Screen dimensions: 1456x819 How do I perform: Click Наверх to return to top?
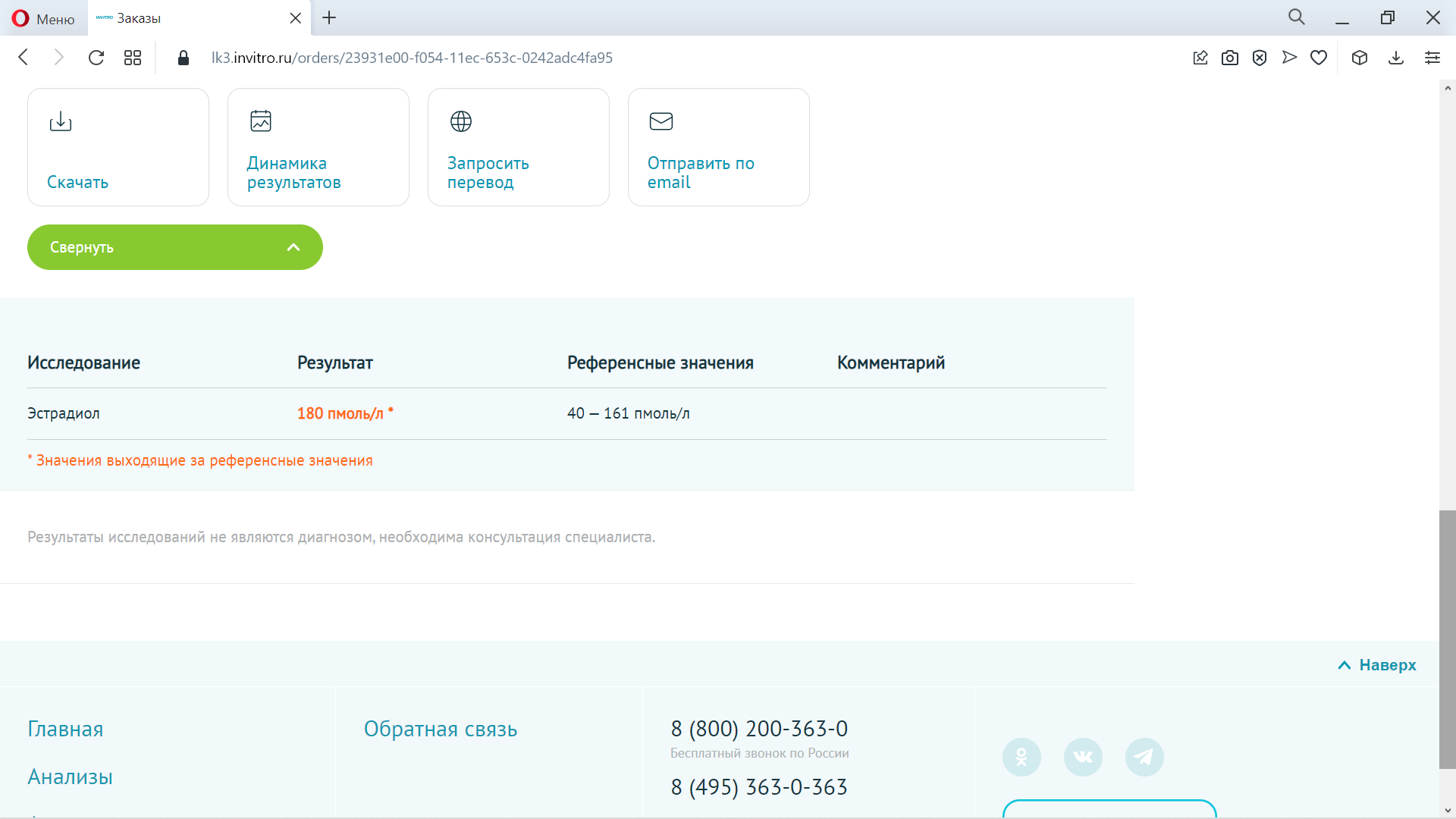(1377, 665)
